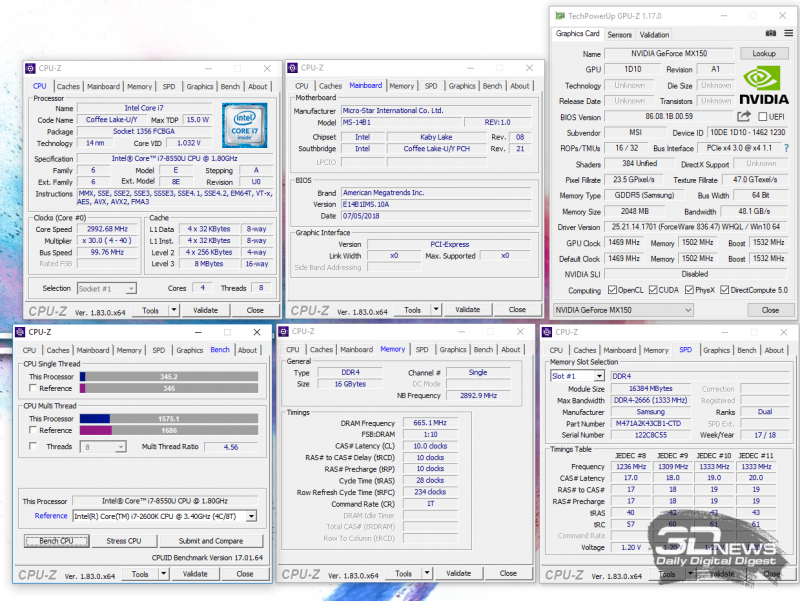Click the CPU-Z title icon in the Processor window

point(31,68)
